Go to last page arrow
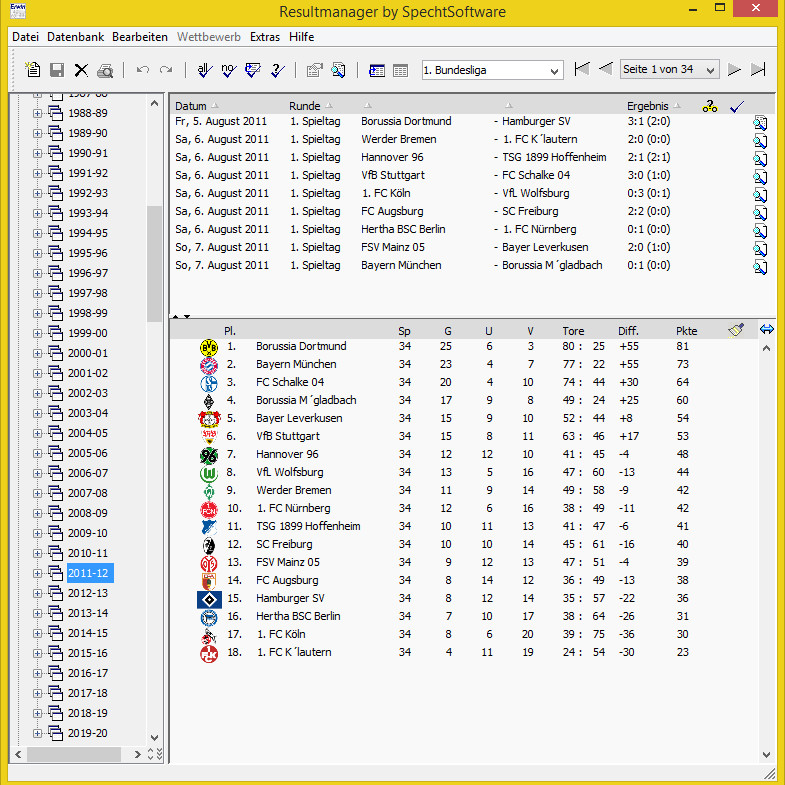The width and height of the screenshot is (785, 785). pyautogui.click(x=758, y=69)
